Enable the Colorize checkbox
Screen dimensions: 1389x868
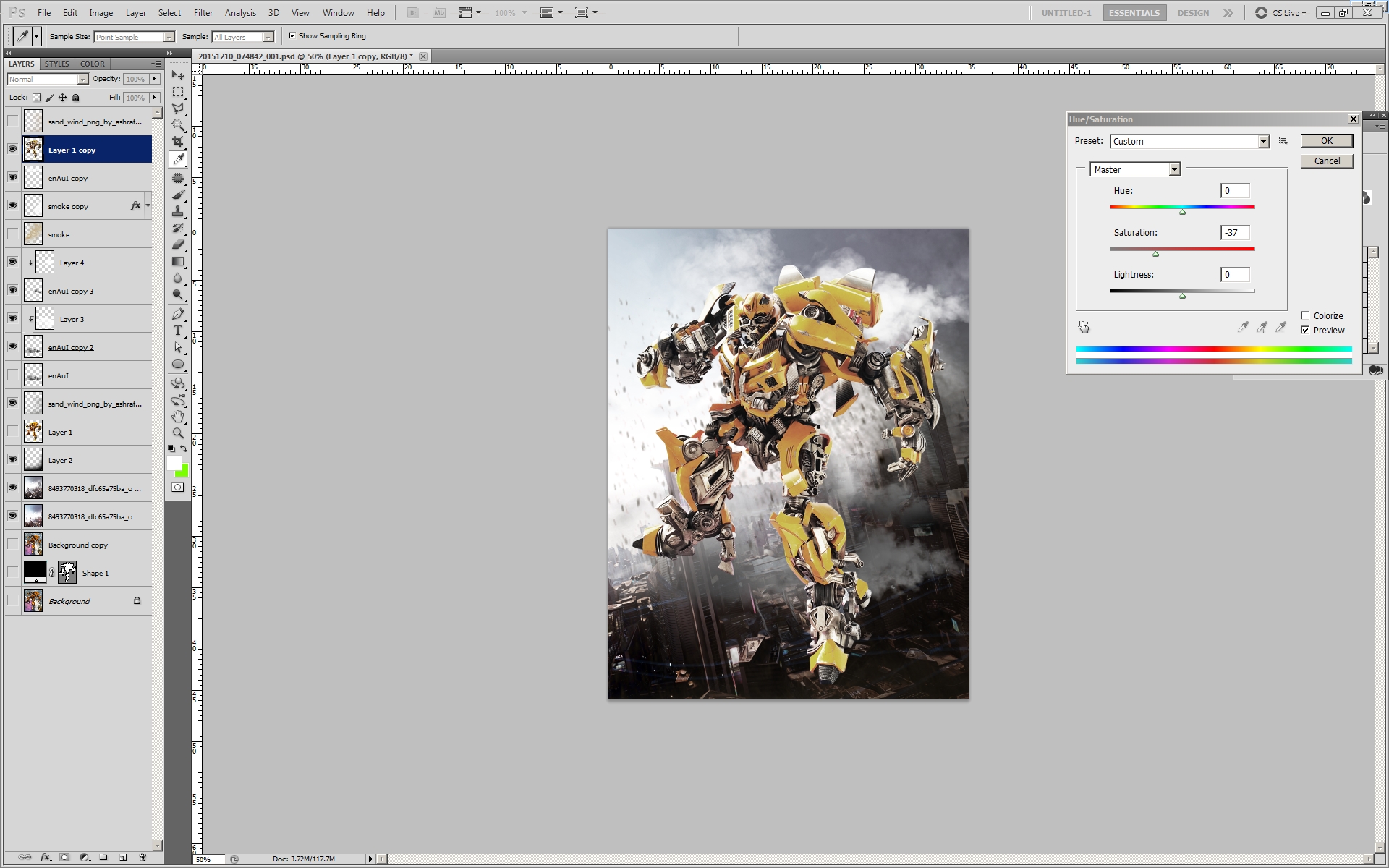coord(1305,315)
